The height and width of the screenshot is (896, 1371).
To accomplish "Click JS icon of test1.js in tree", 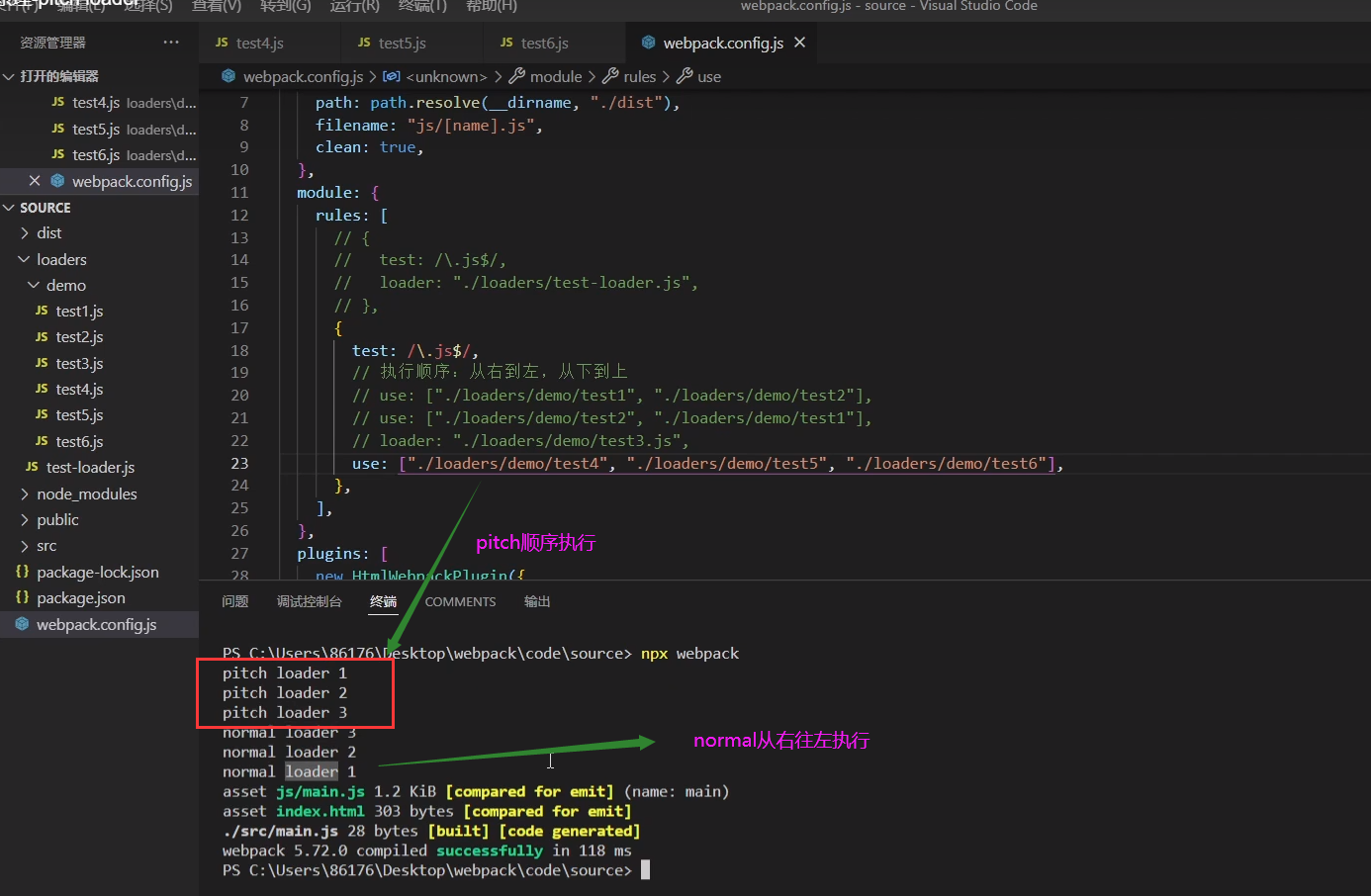I will (x=42, y=311).
